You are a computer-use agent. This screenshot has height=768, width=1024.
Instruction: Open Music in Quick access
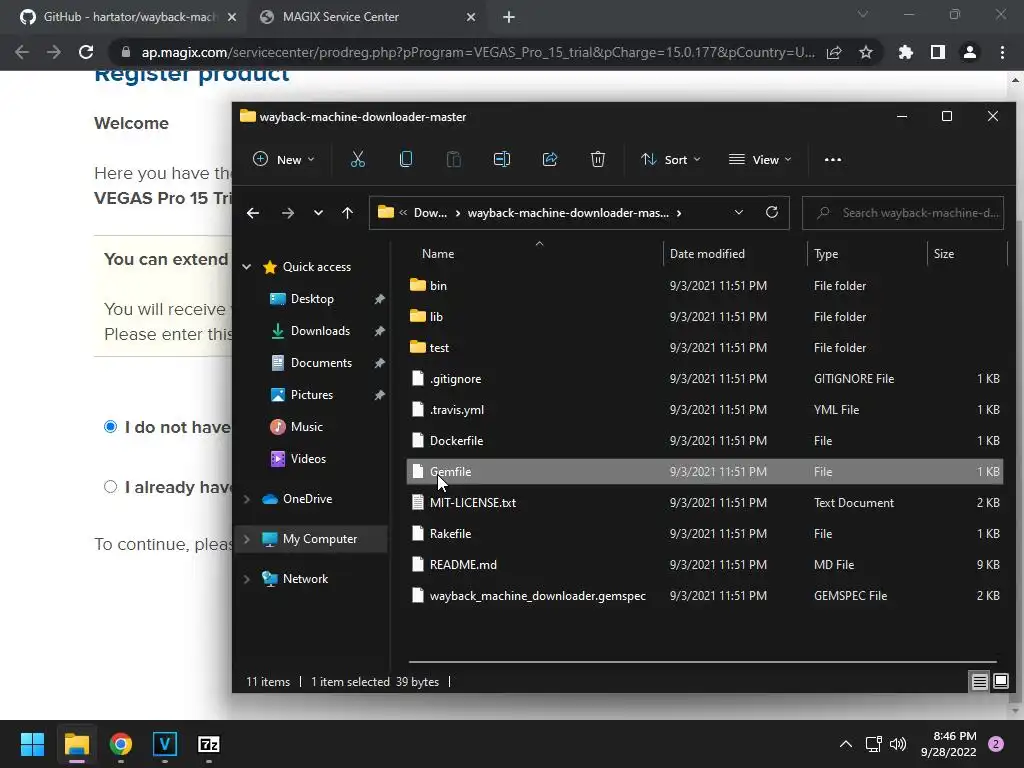[x=306, y=427]
